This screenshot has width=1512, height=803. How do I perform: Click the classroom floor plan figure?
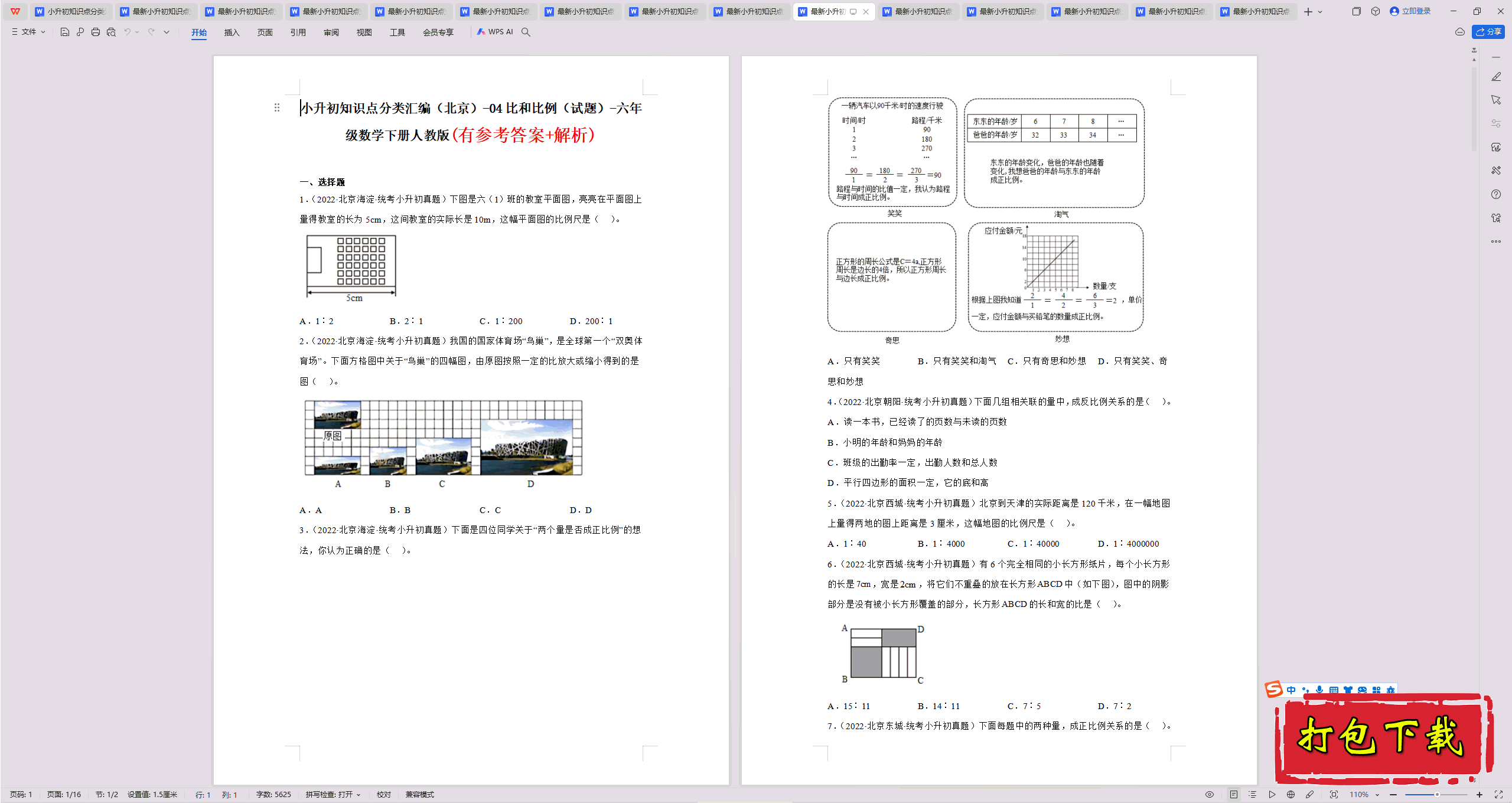coord(351,269)
